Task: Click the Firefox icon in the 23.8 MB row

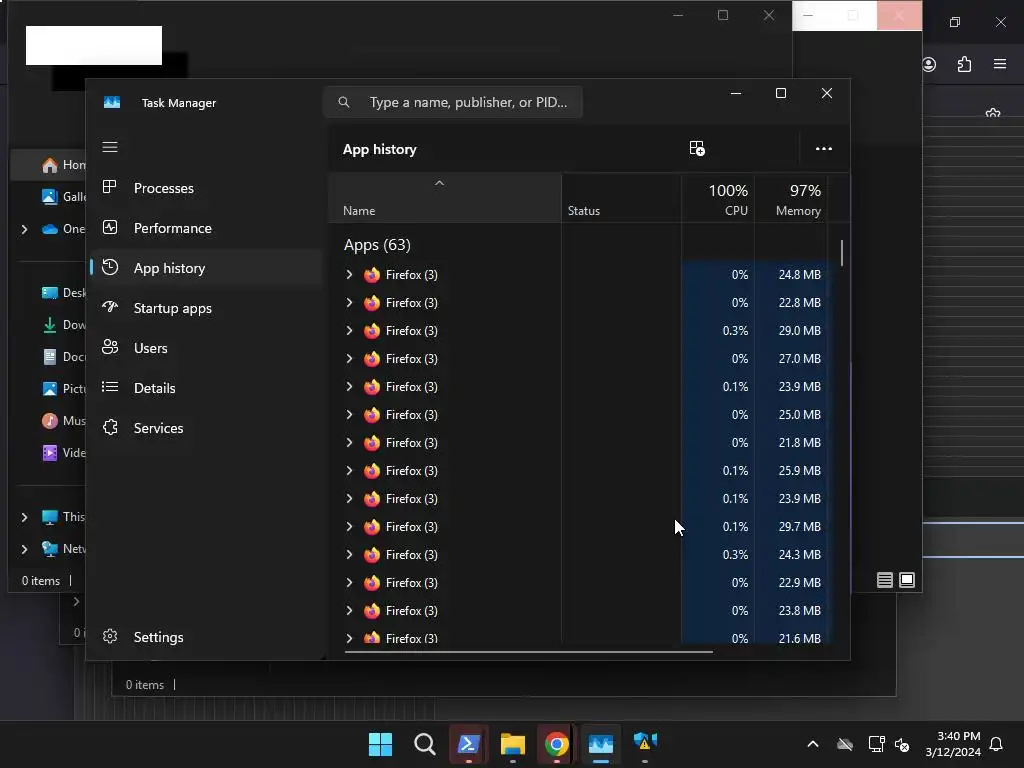Action: (x=372, y=611)
